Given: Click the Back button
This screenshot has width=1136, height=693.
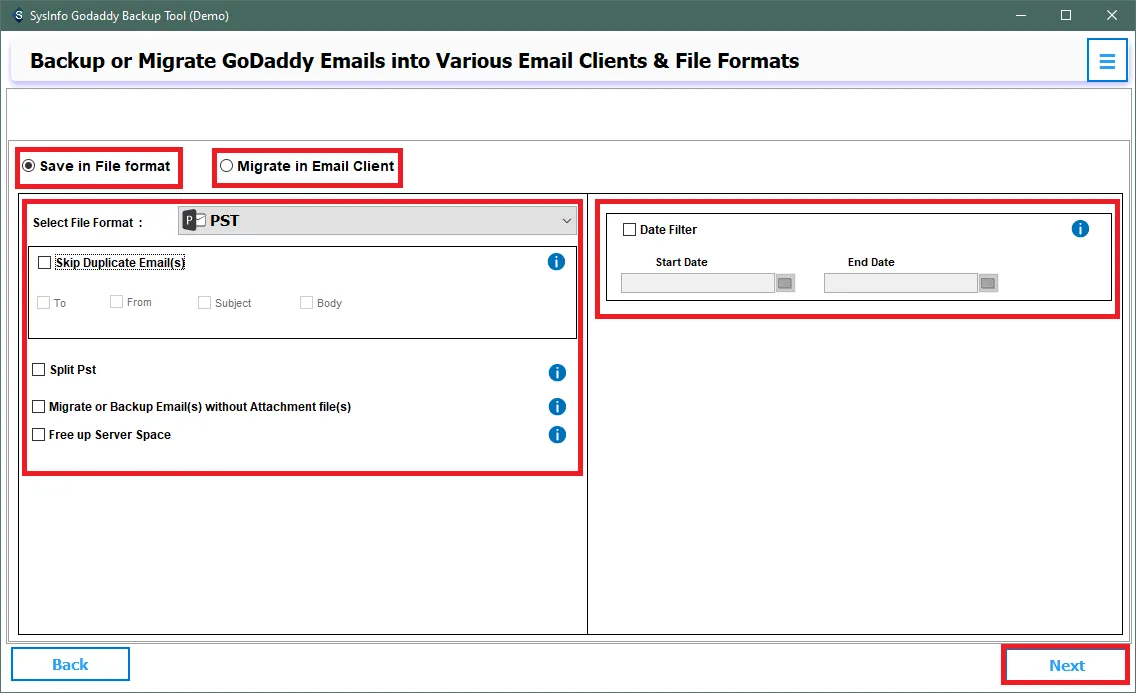Looking at the screenshot, I should (70, 665).
